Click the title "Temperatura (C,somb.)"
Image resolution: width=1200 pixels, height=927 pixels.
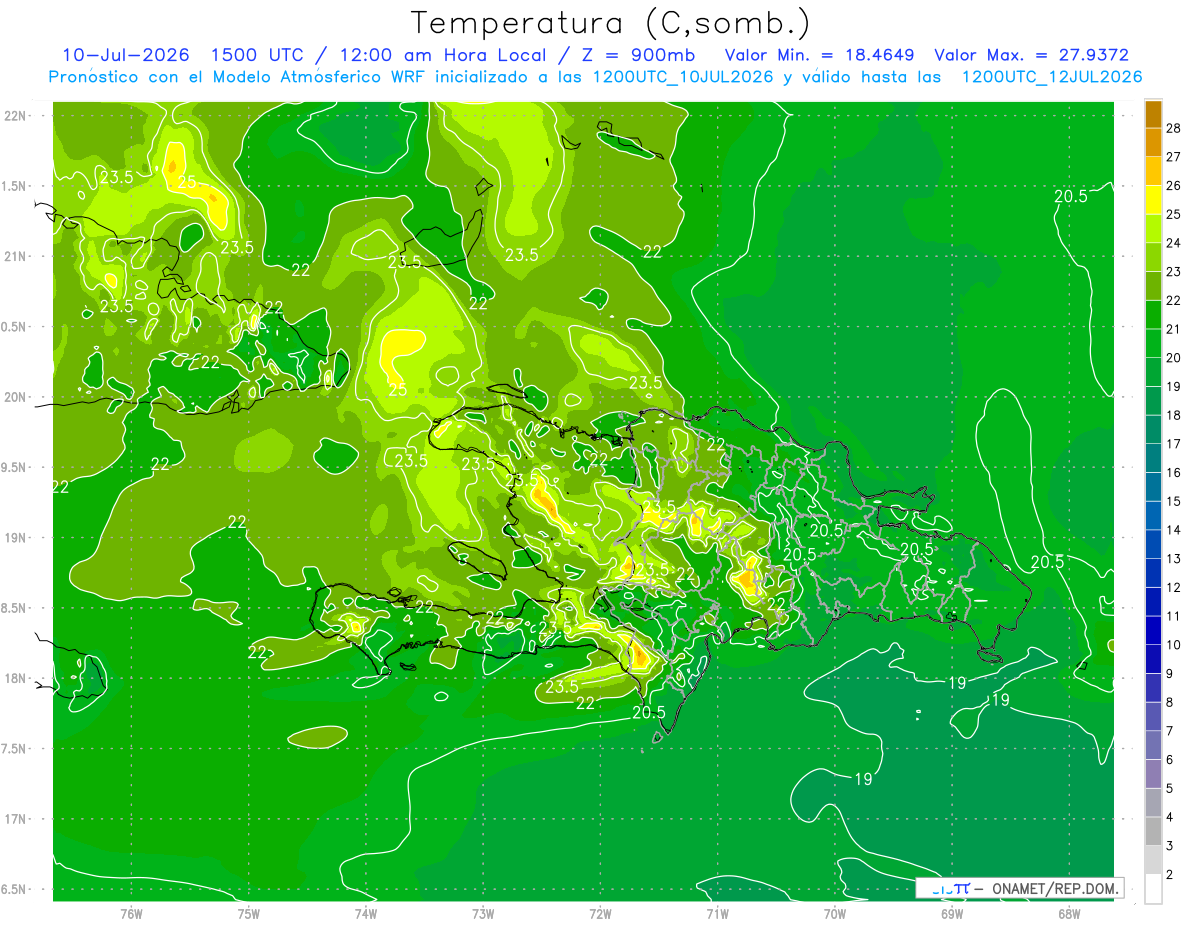611,24
